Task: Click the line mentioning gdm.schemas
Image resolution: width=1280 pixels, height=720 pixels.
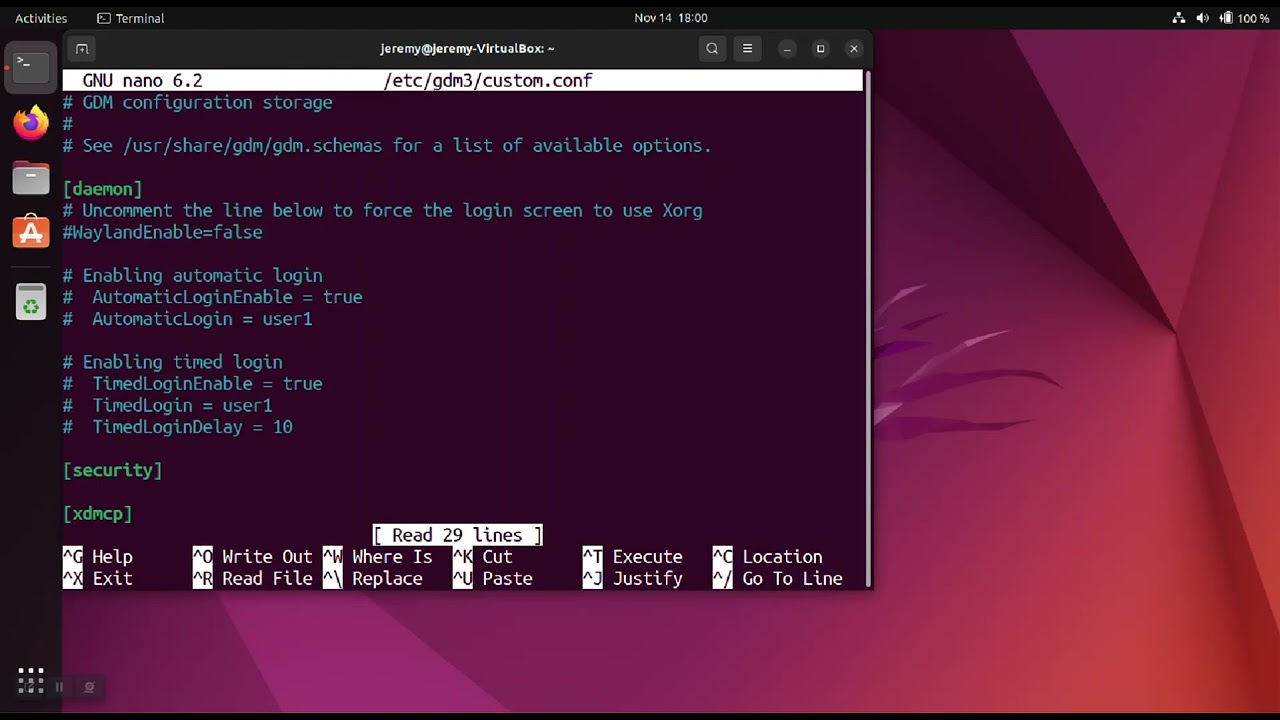Action: click(x=388, y=146)
